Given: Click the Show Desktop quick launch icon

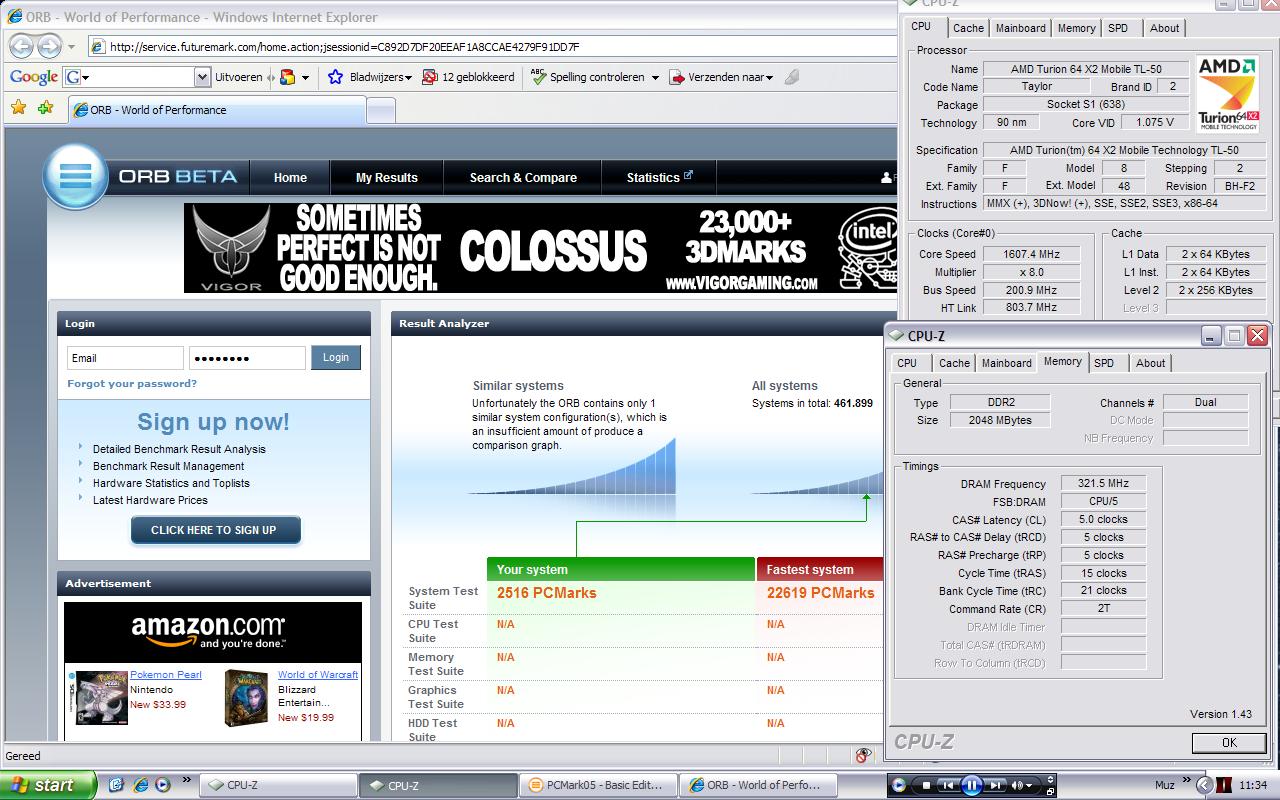Looking at the screenshot, I should click(x=116, y=785).
